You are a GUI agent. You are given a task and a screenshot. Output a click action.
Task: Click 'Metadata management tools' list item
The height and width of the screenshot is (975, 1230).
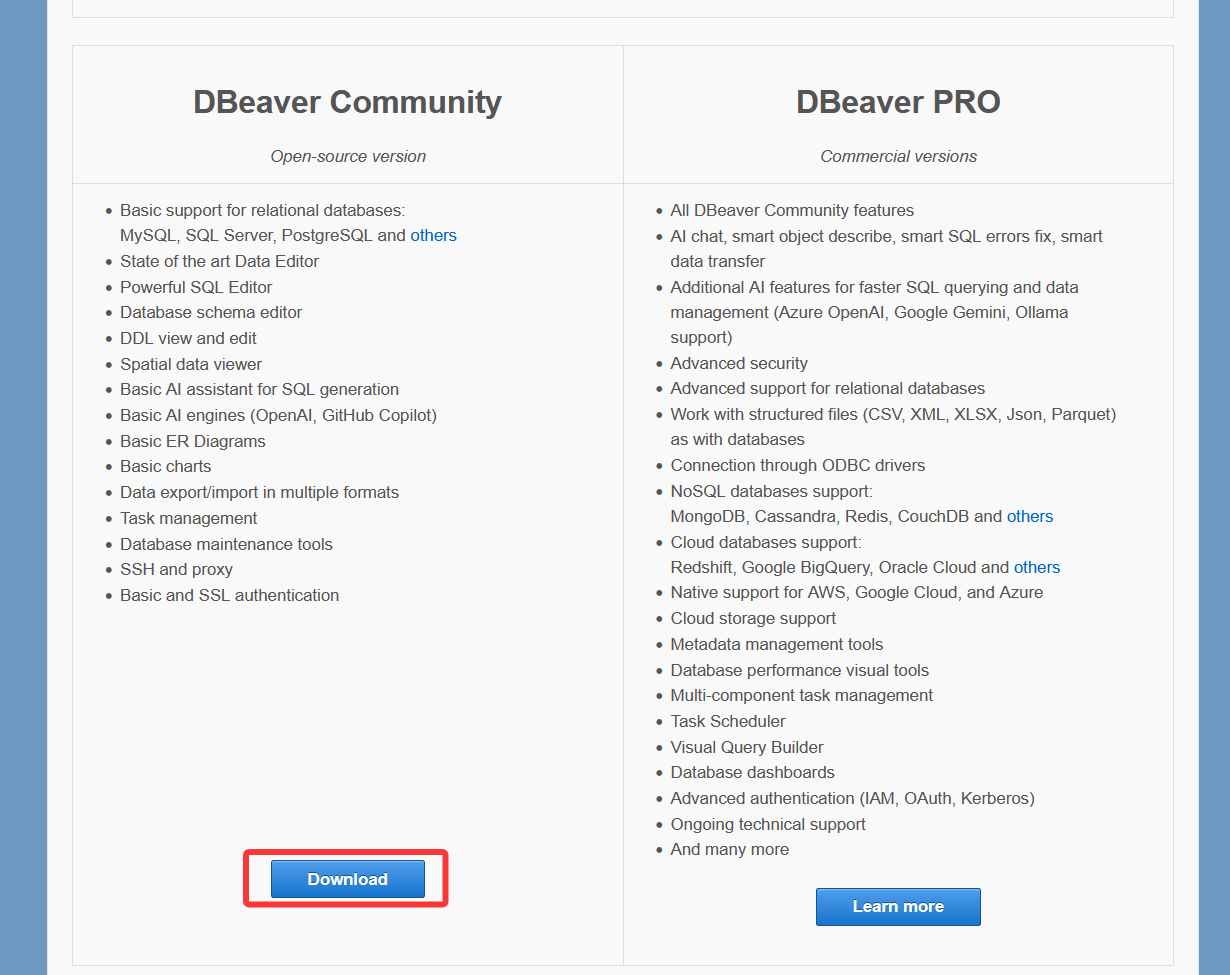777,644
